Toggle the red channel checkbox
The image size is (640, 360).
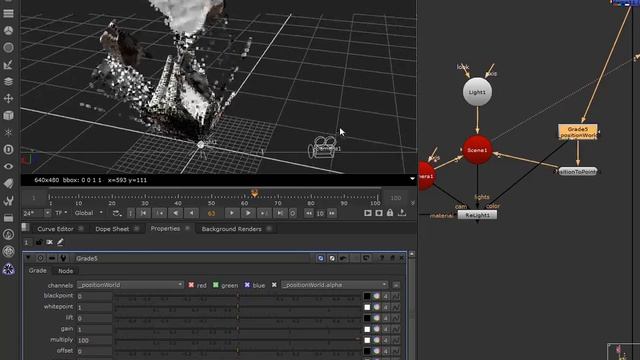click(191, 285)
